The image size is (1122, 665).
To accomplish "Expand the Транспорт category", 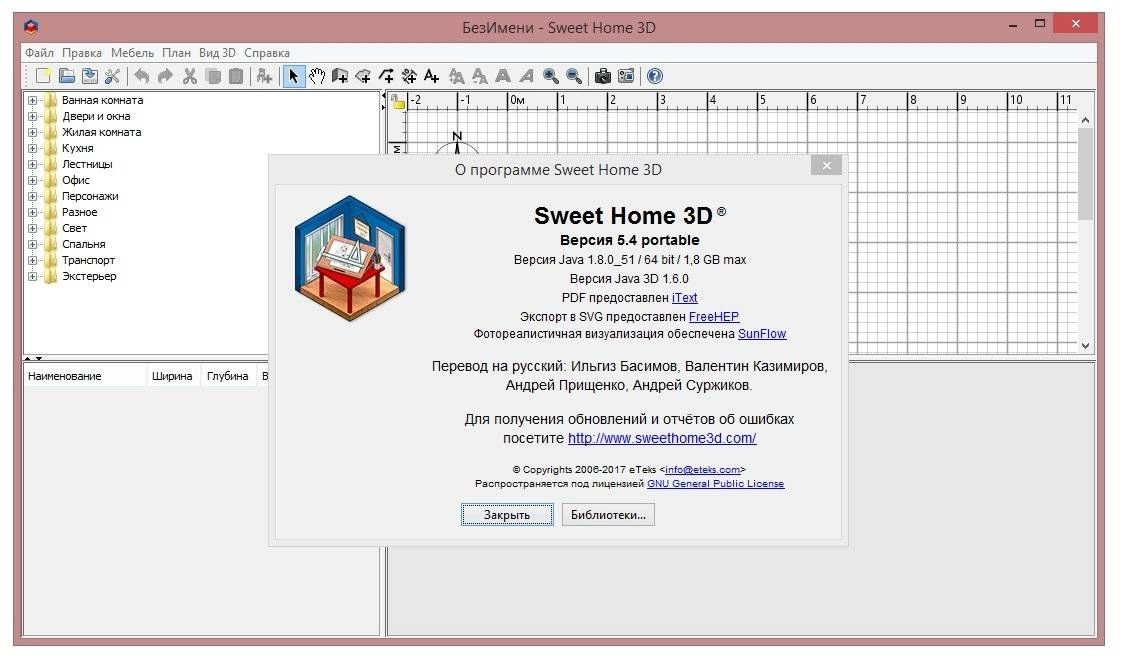I will (x=32, y=261).
